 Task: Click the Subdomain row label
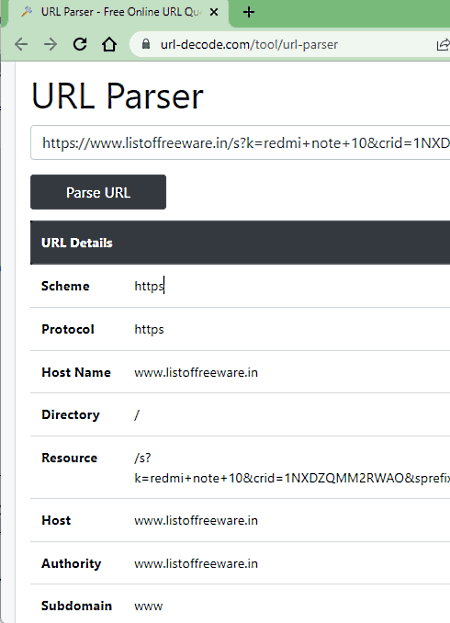77,606
